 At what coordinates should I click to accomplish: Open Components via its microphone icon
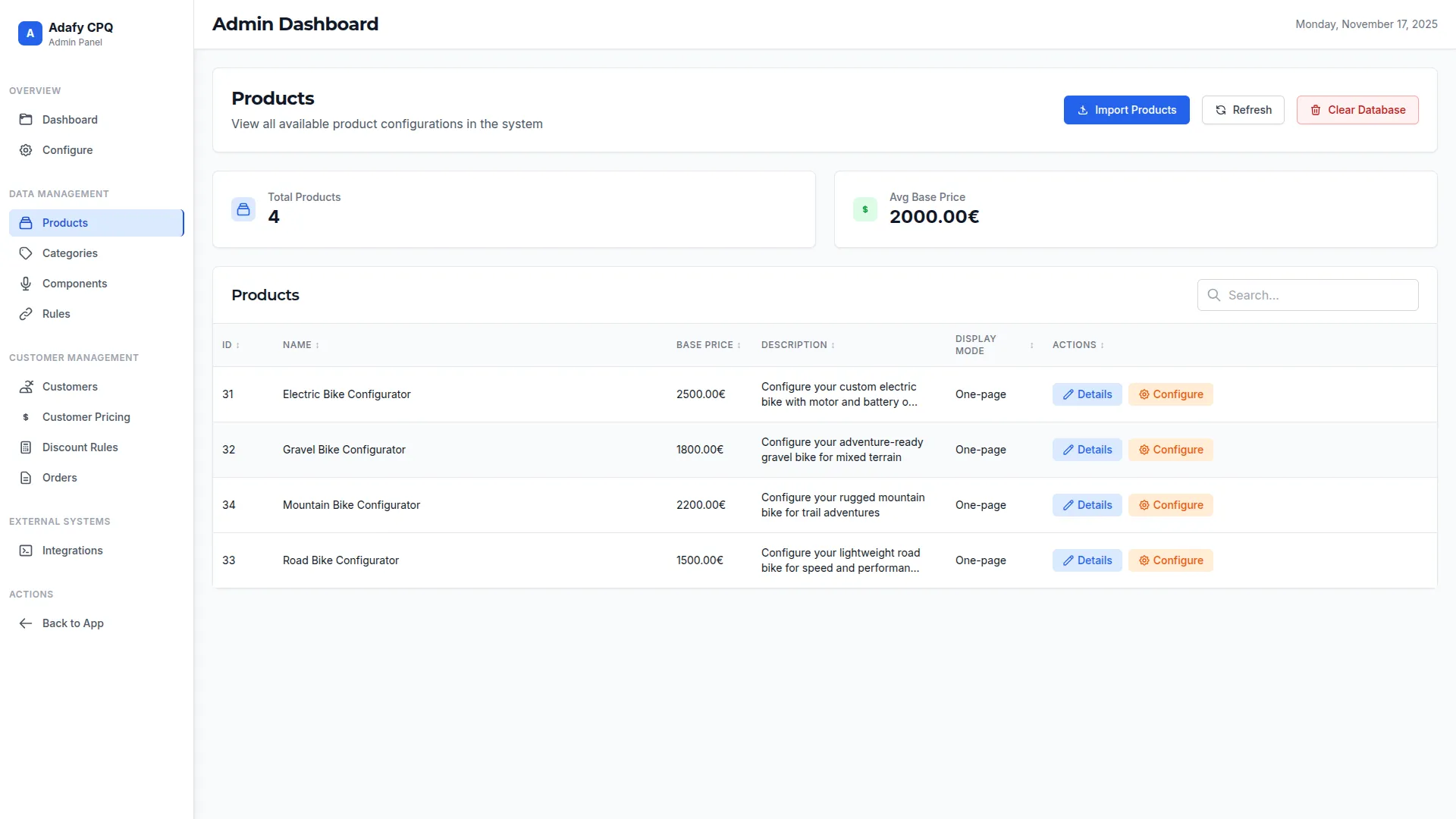[26, 284]
